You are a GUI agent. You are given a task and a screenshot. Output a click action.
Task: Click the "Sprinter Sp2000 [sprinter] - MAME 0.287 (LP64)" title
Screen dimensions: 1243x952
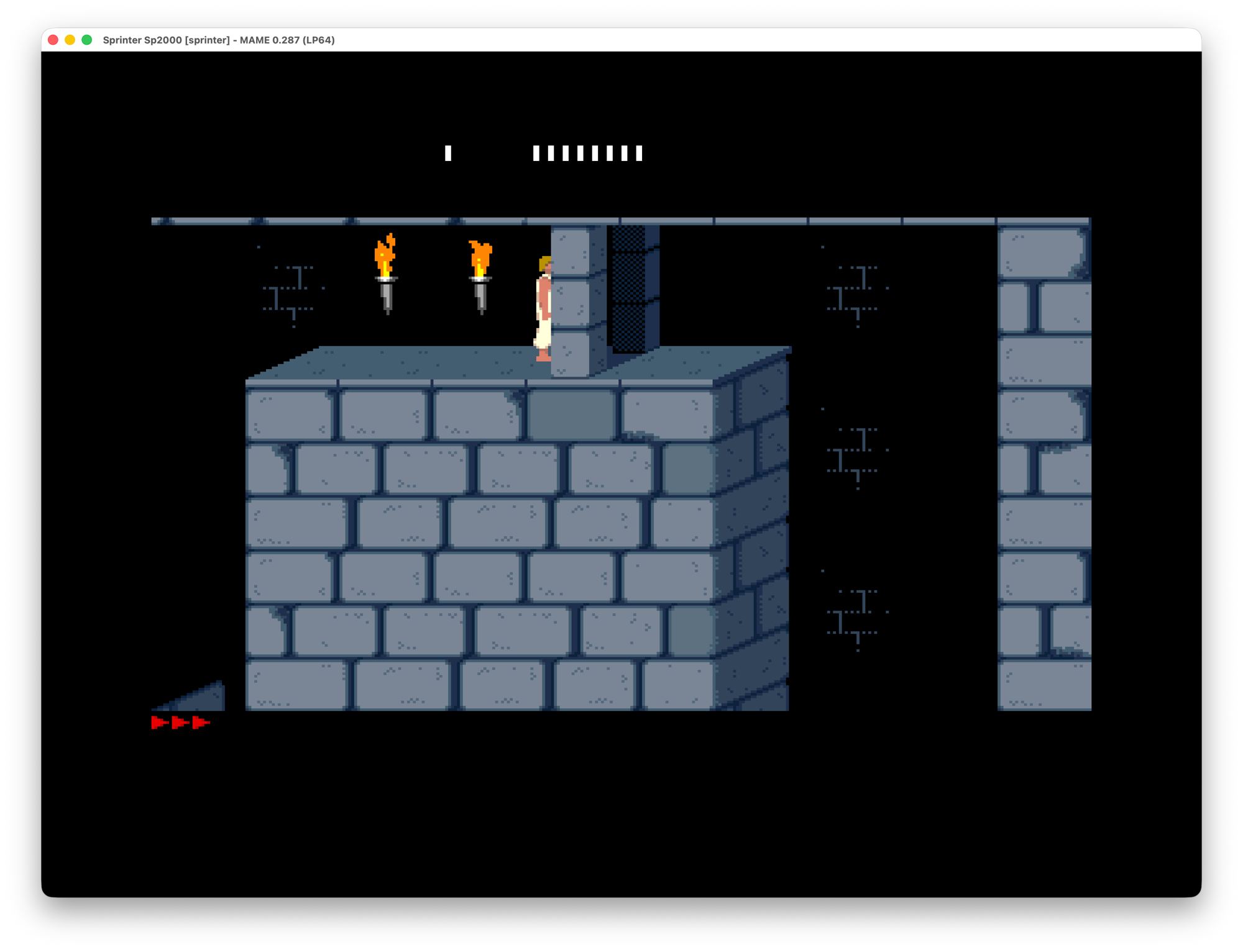click(x=219, y=40)
